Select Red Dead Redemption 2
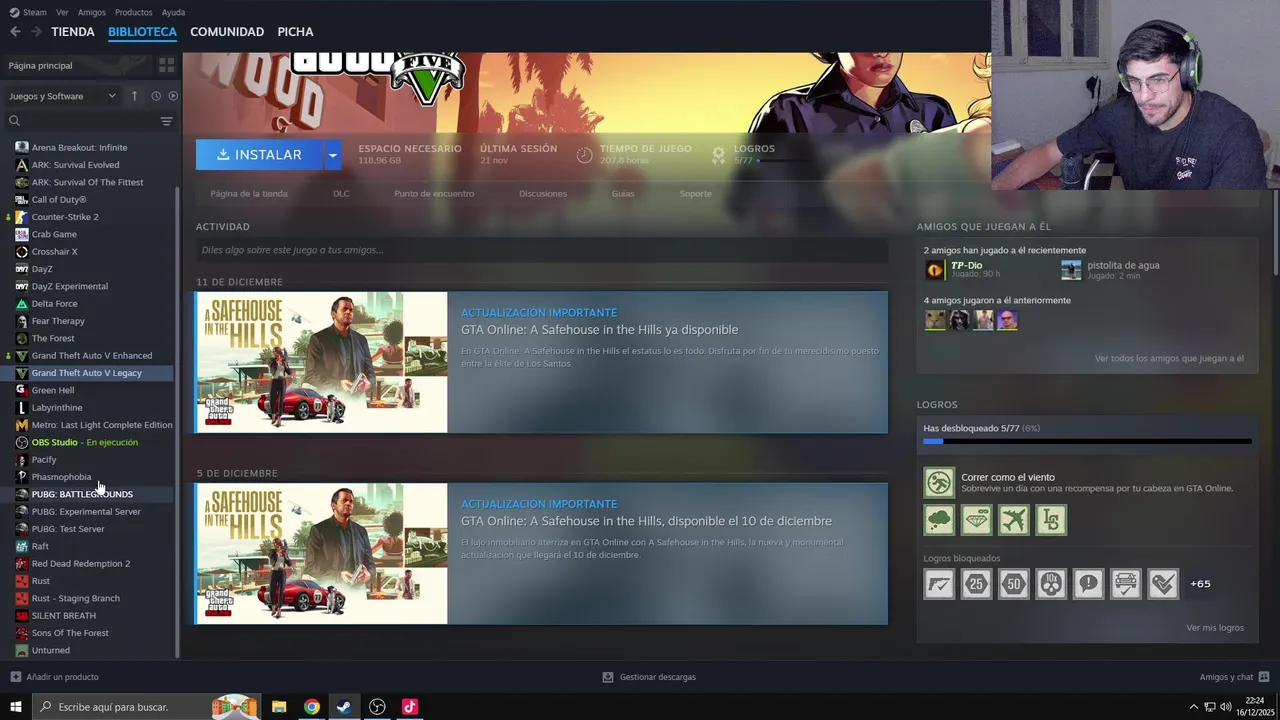Image resolution: width=1280 pixels, height=720 pixels. (81, 563)
